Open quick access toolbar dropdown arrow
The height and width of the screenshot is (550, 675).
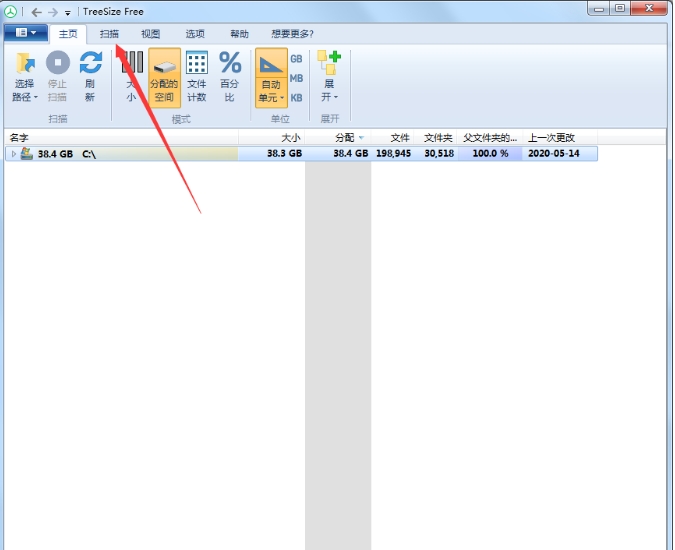point(68,13)
